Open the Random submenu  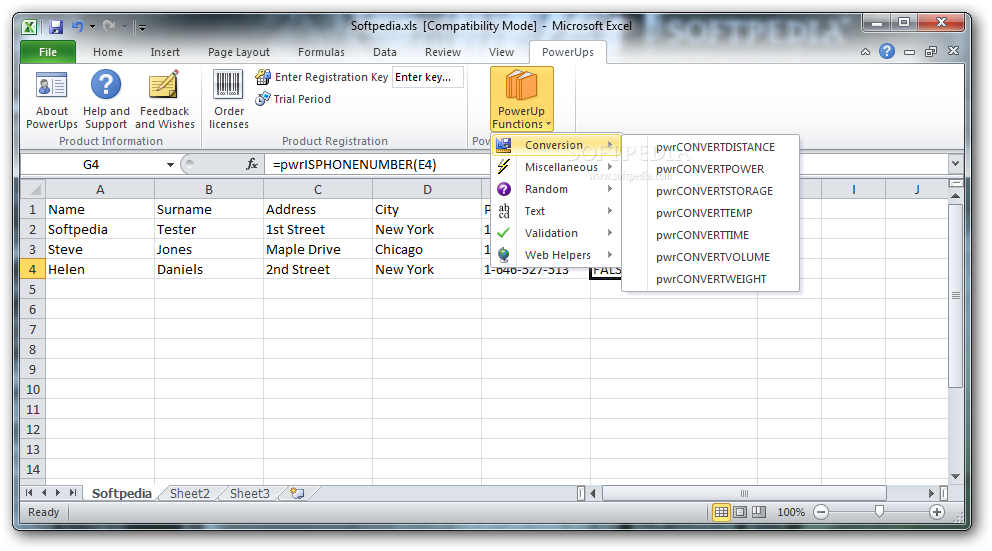(x=556, y=189)
